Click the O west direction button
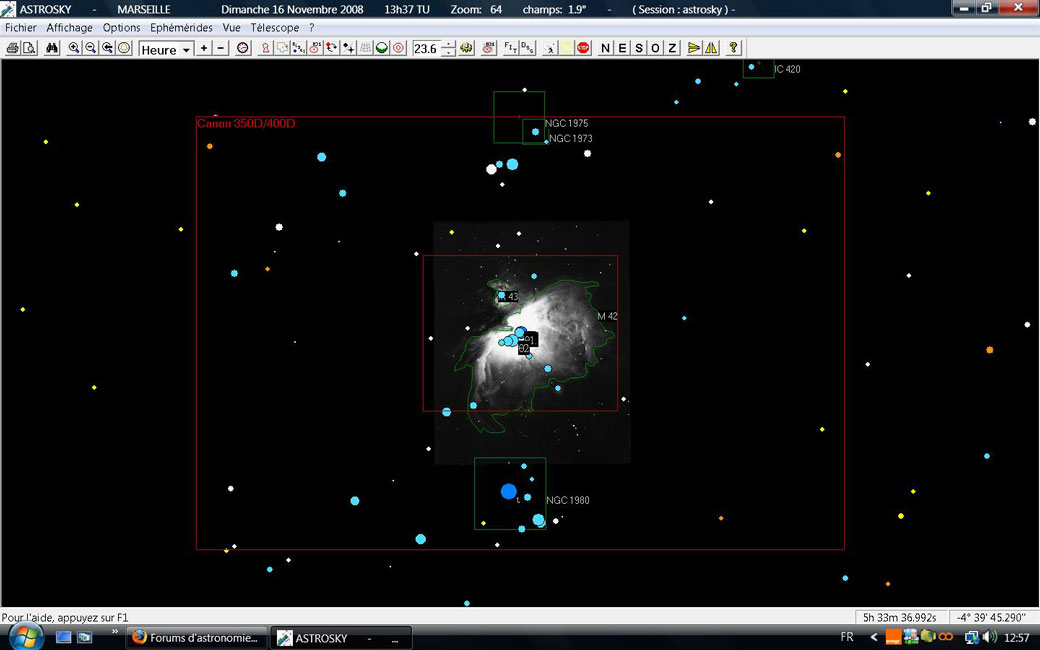1040x650 pixels. 655,48
